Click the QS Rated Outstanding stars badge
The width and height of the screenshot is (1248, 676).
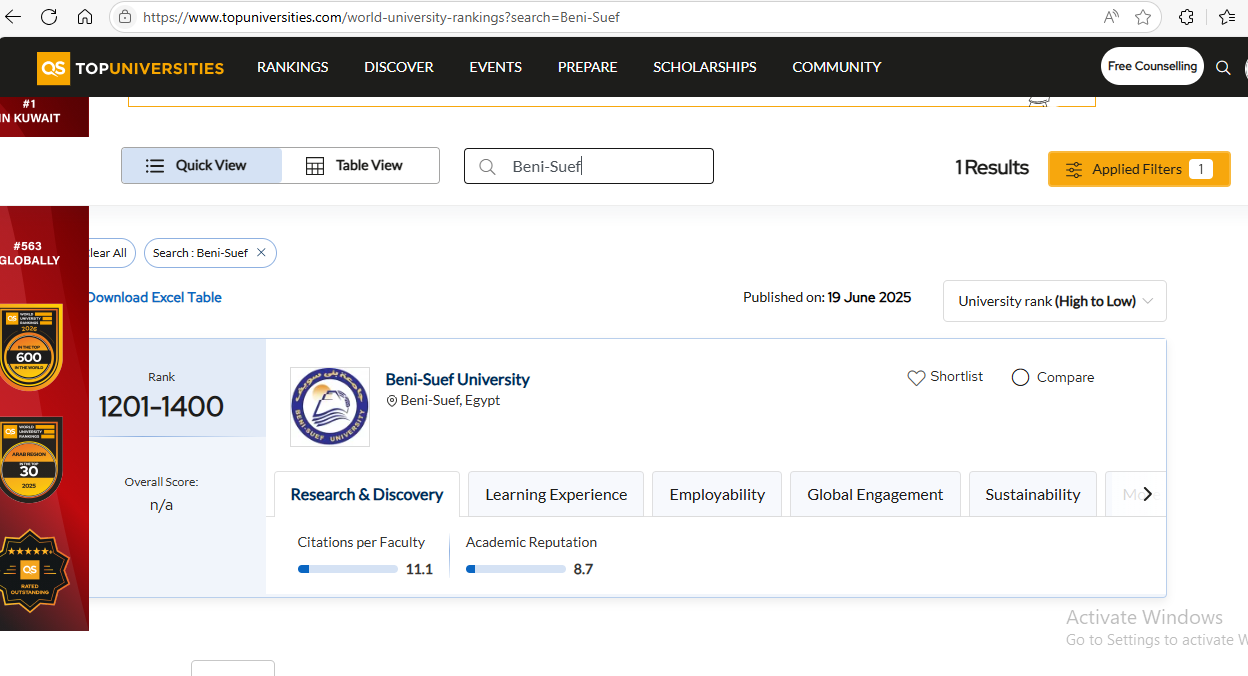pyautogui.click(x=32, y=571)
